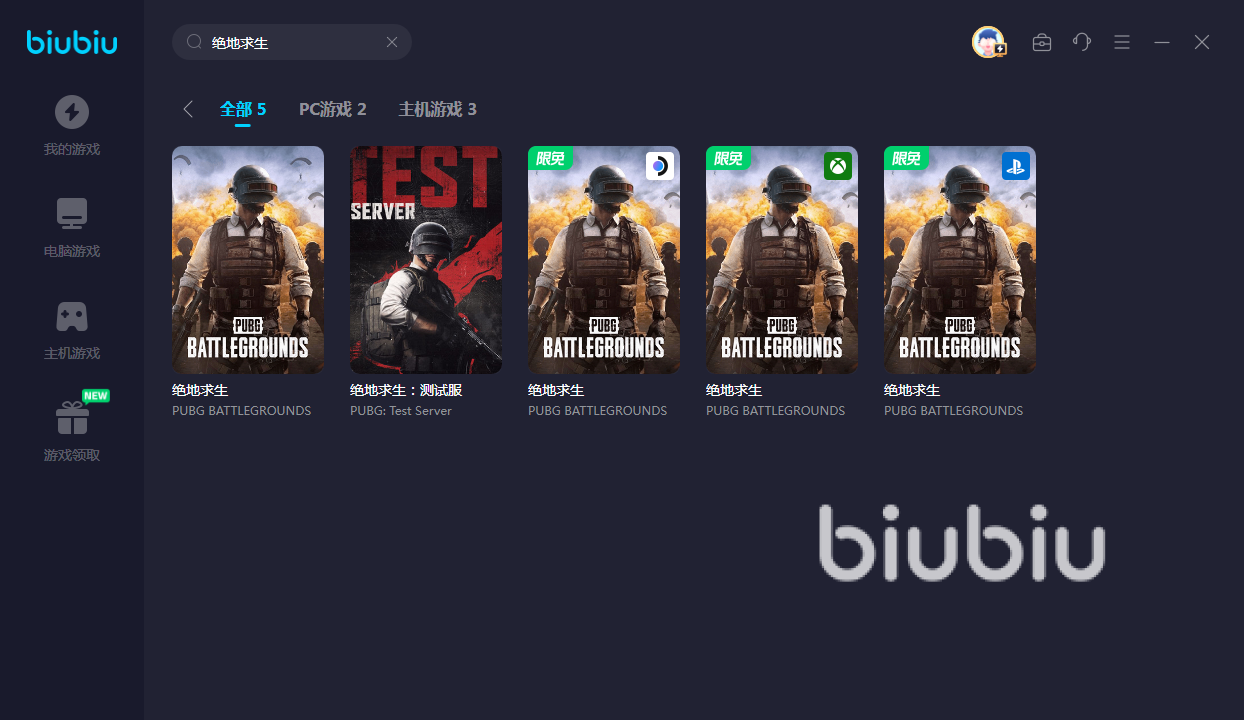Open customer service headset icon

point(1082,42)
